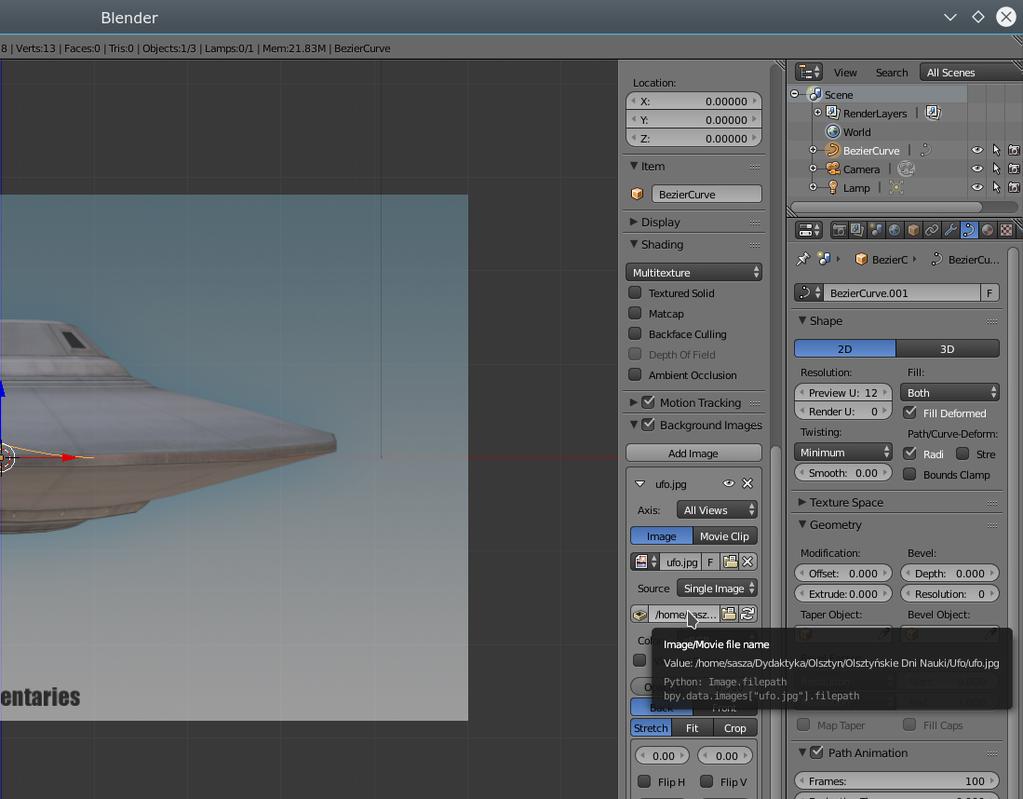Hide Lamp using its eye icon
The width and height of the screenshot is (1023, 799).
[x=977, y=187]
